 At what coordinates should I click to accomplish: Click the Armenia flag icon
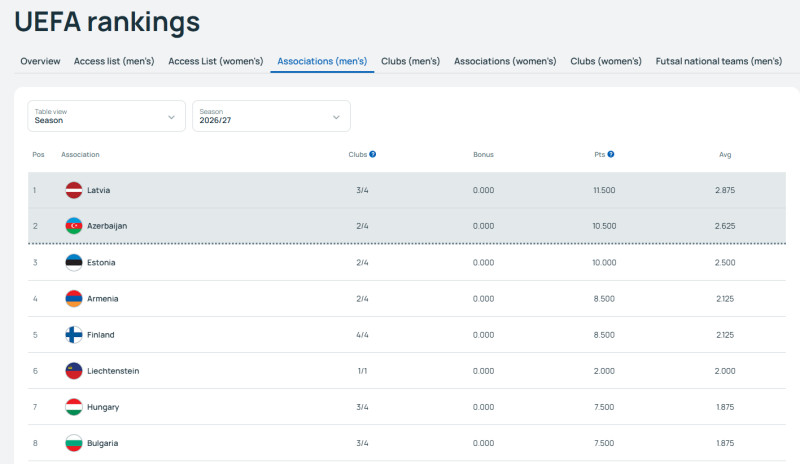point(74,299)
